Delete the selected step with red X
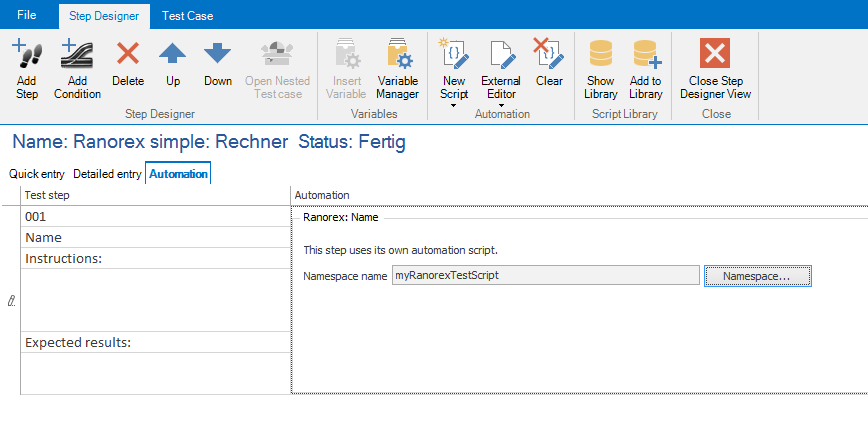This screenshot has height=447, width=868. (128, 55)
